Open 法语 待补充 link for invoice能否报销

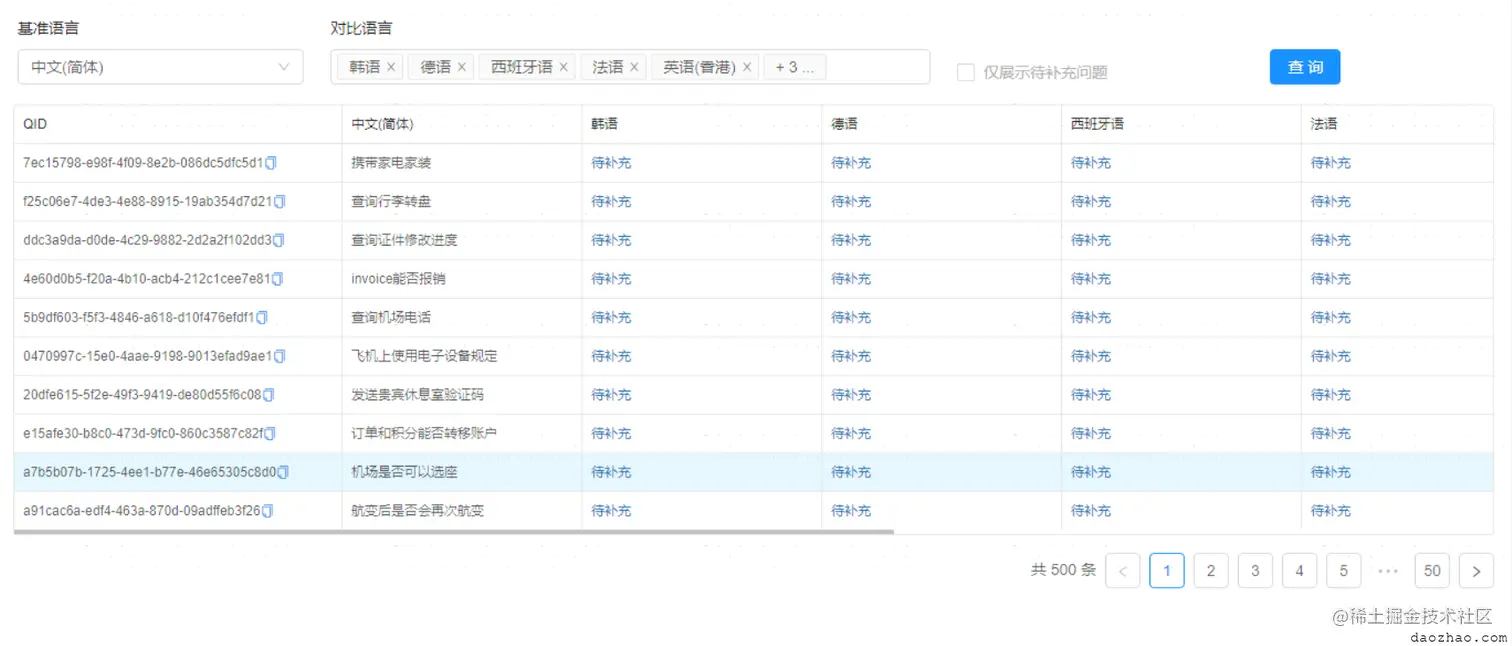[1331, 279]
